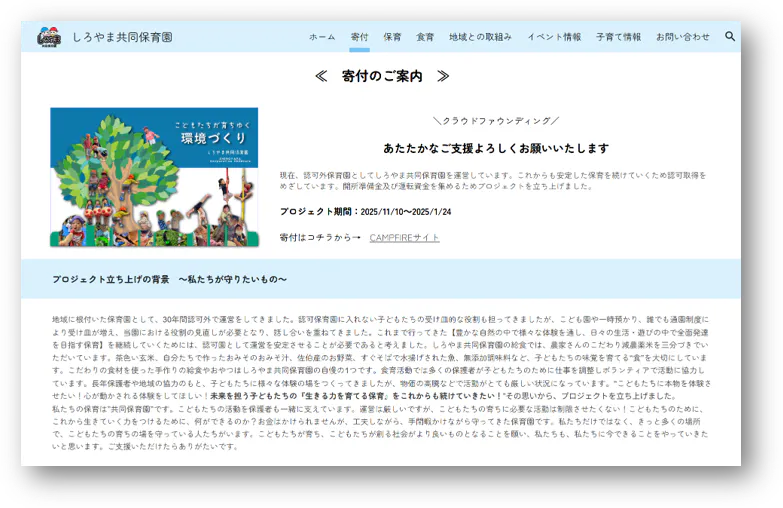Click the right ≫ decoration beside the heading
This screenshot has width=783, height=508.
click(x=443, y=76)
